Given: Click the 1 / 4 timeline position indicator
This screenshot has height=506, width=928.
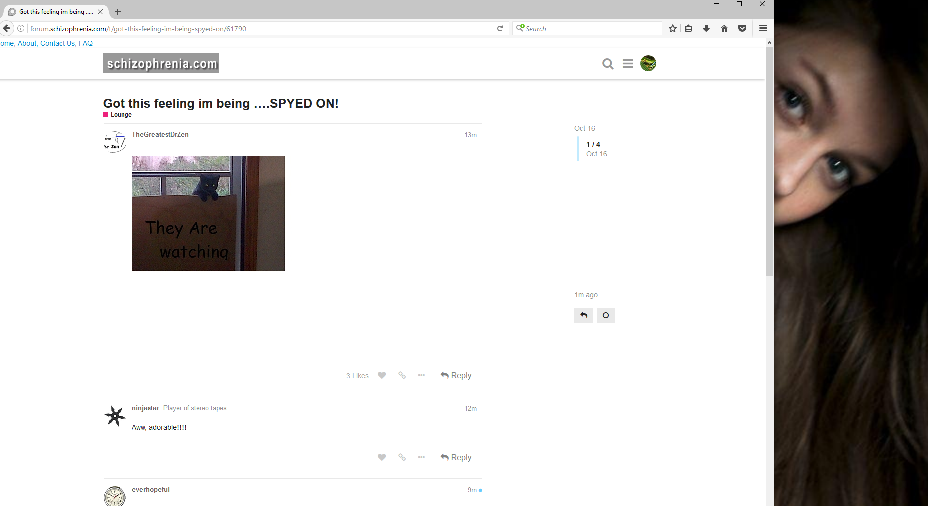Looking at the screenshot, I should point(593,144).
